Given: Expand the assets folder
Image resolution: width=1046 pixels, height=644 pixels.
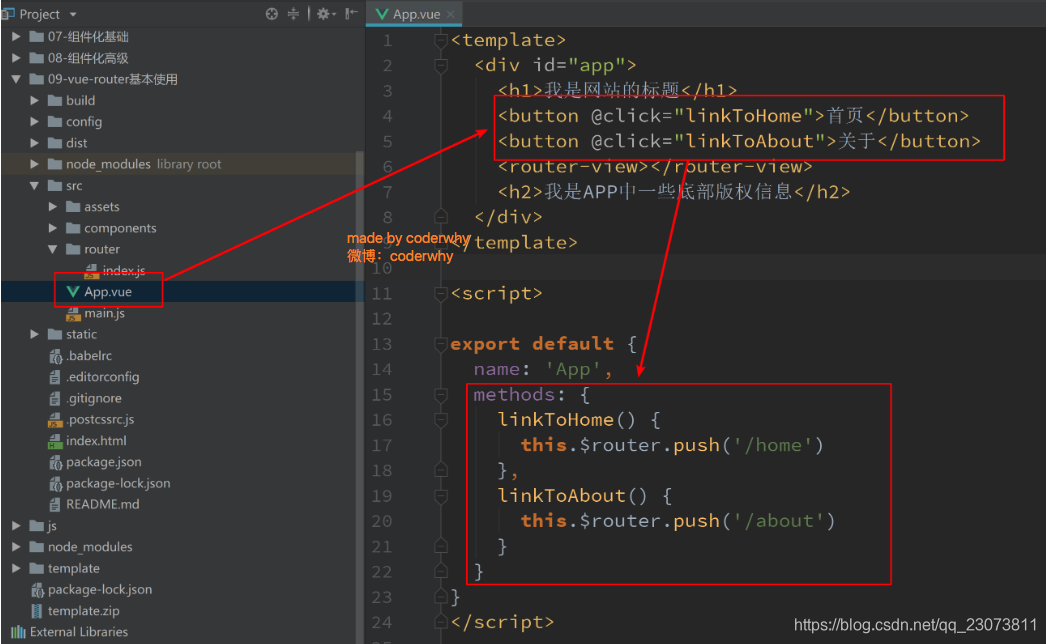Looking at the screenshot, I should click(x=52, y=207).
